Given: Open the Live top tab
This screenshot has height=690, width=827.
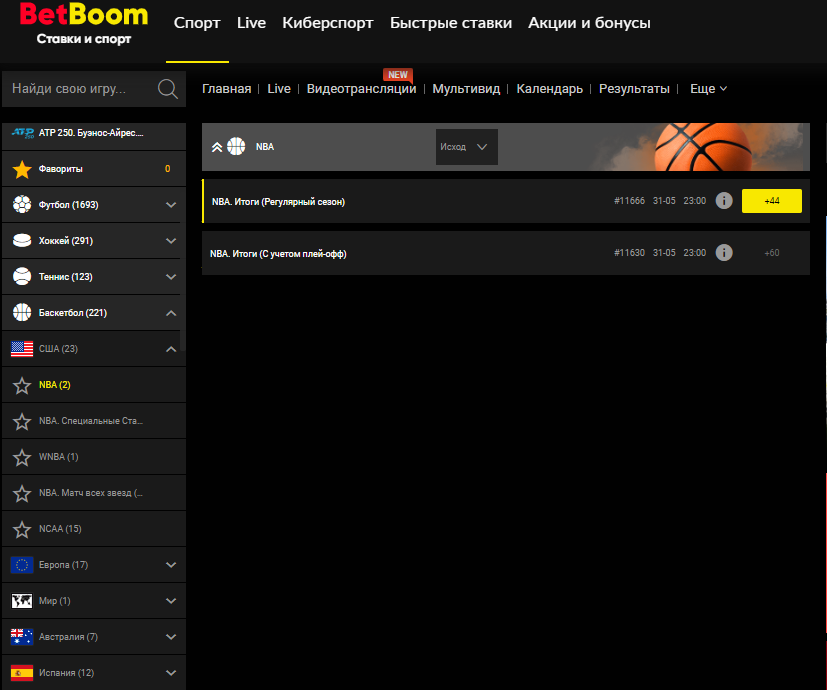Looking at the screenshot, I should pyautogui.click(x=252, y=23).
